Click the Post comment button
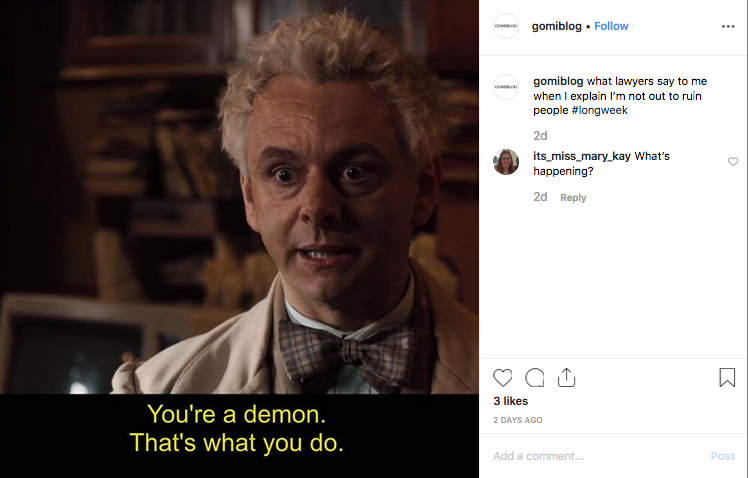 [722, 456]
